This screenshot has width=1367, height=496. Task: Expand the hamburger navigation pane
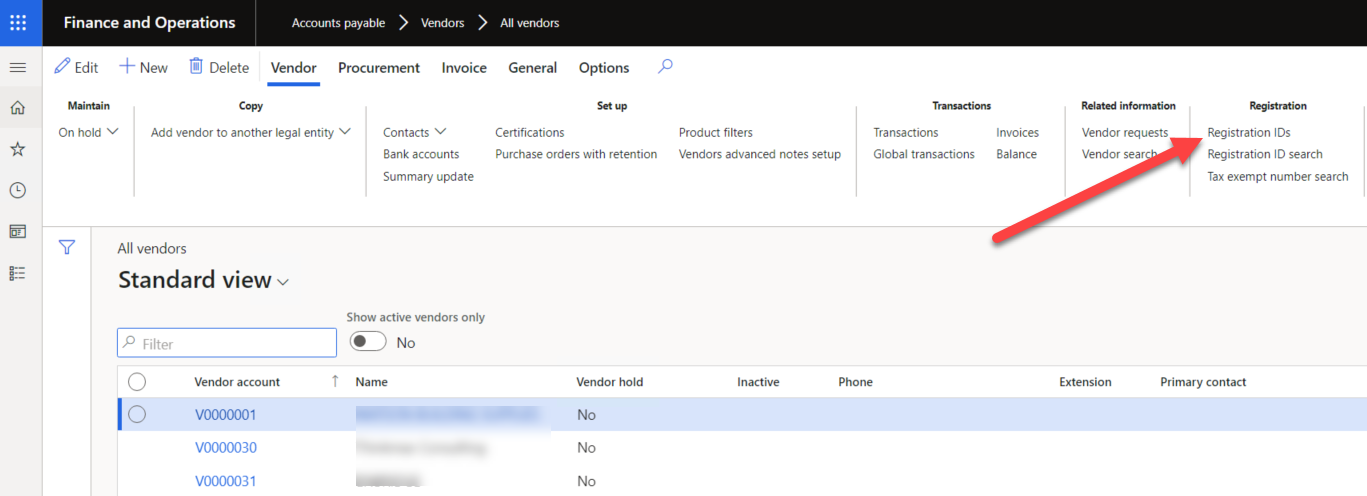point(17,67)
